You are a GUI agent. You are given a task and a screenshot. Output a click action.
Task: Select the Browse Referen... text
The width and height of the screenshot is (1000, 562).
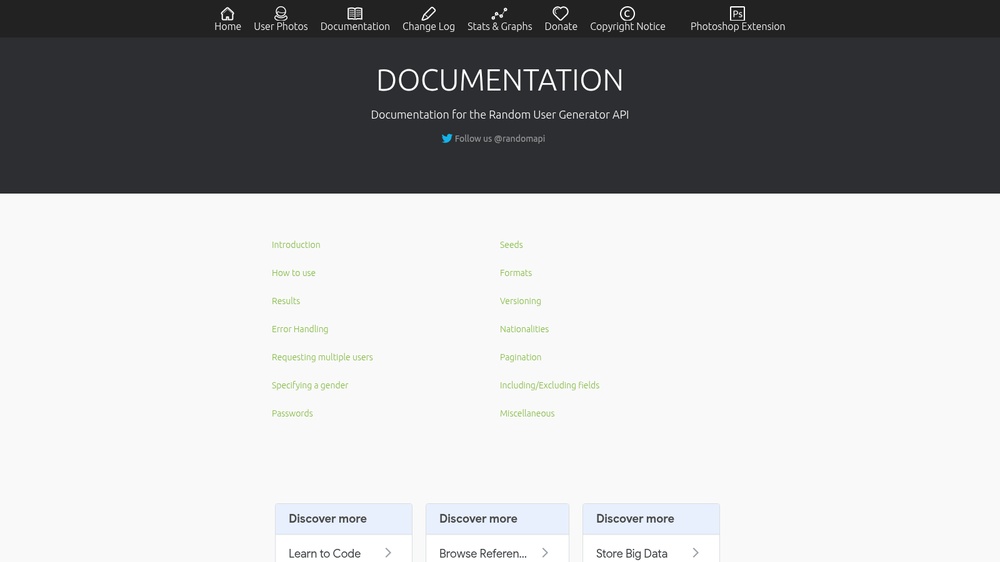pyautogui.click(x=483, y=554)
